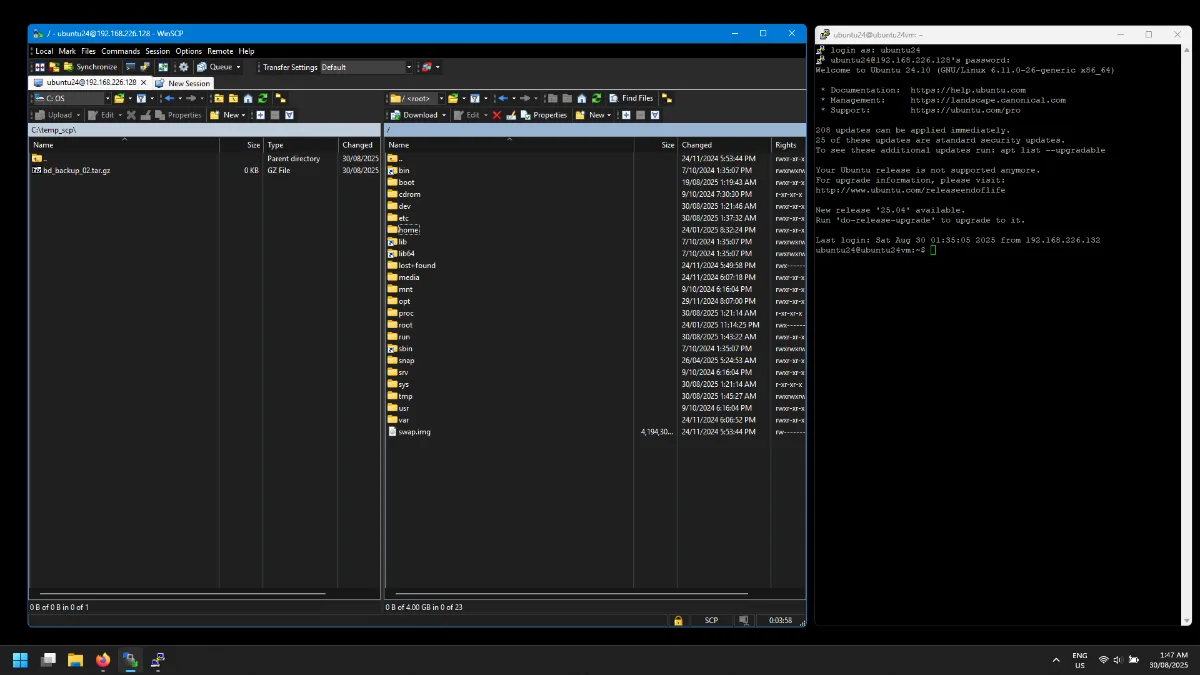Expand the Queue dropdown arrow
This screenshot has width=1200, height=675.
click(x=239, y=67)
